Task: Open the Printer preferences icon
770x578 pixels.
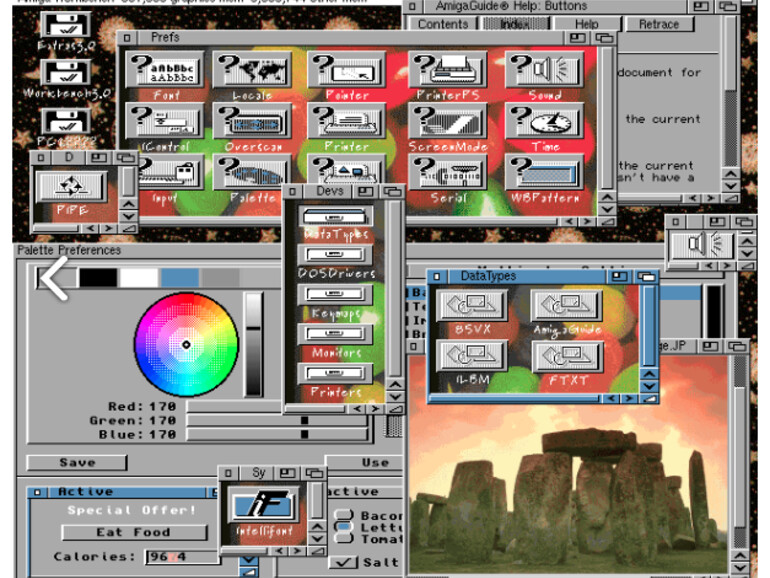Action: 347,121
